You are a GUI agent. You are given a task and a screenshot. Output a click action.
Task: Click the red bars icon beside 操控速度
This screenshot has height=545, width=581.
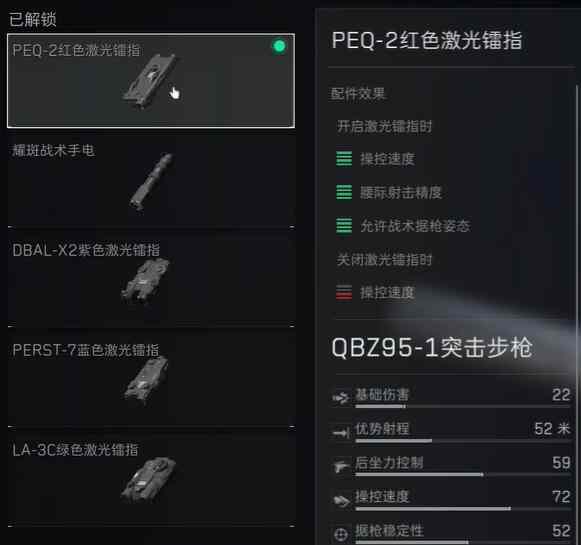point(344,292)
